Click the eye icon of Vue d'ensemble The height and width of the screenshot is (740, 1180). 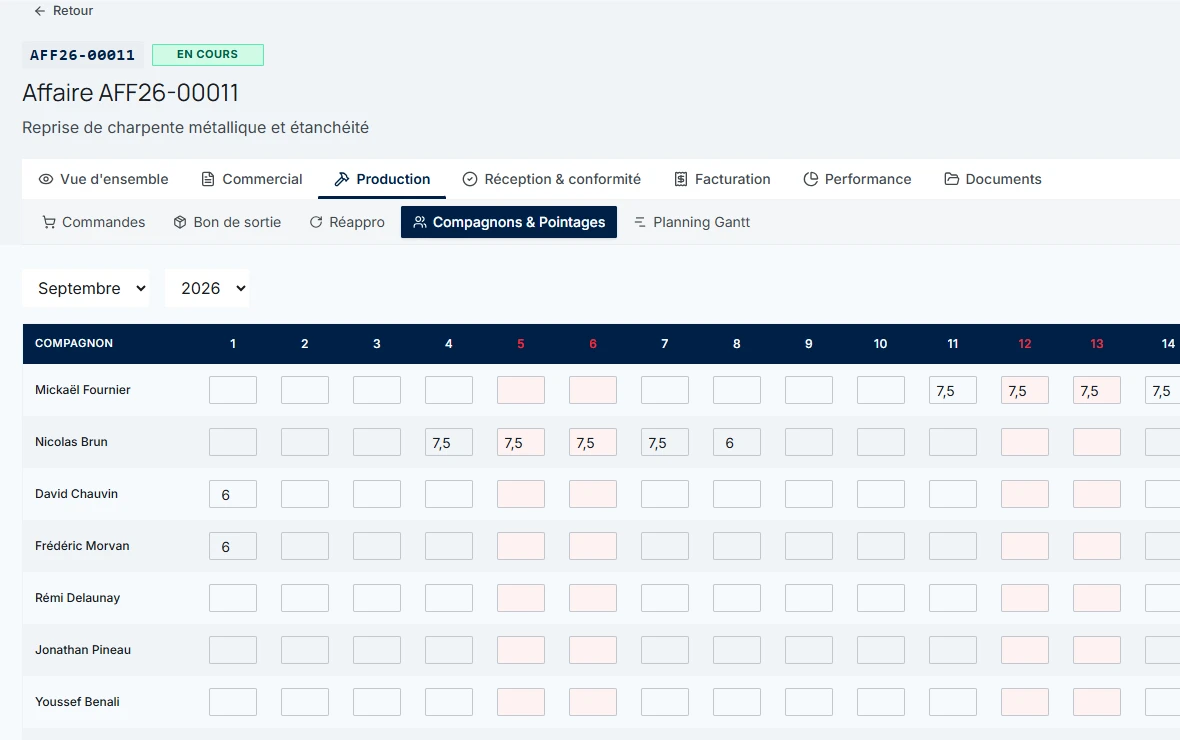coord(46,179)
